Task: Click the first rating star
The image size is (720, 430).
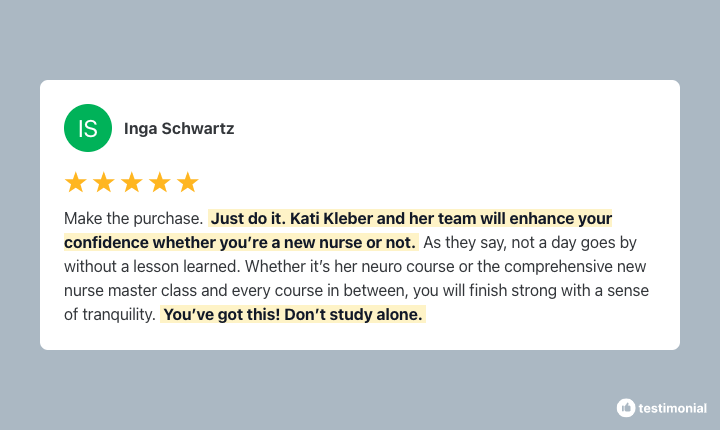Action: 76,182
